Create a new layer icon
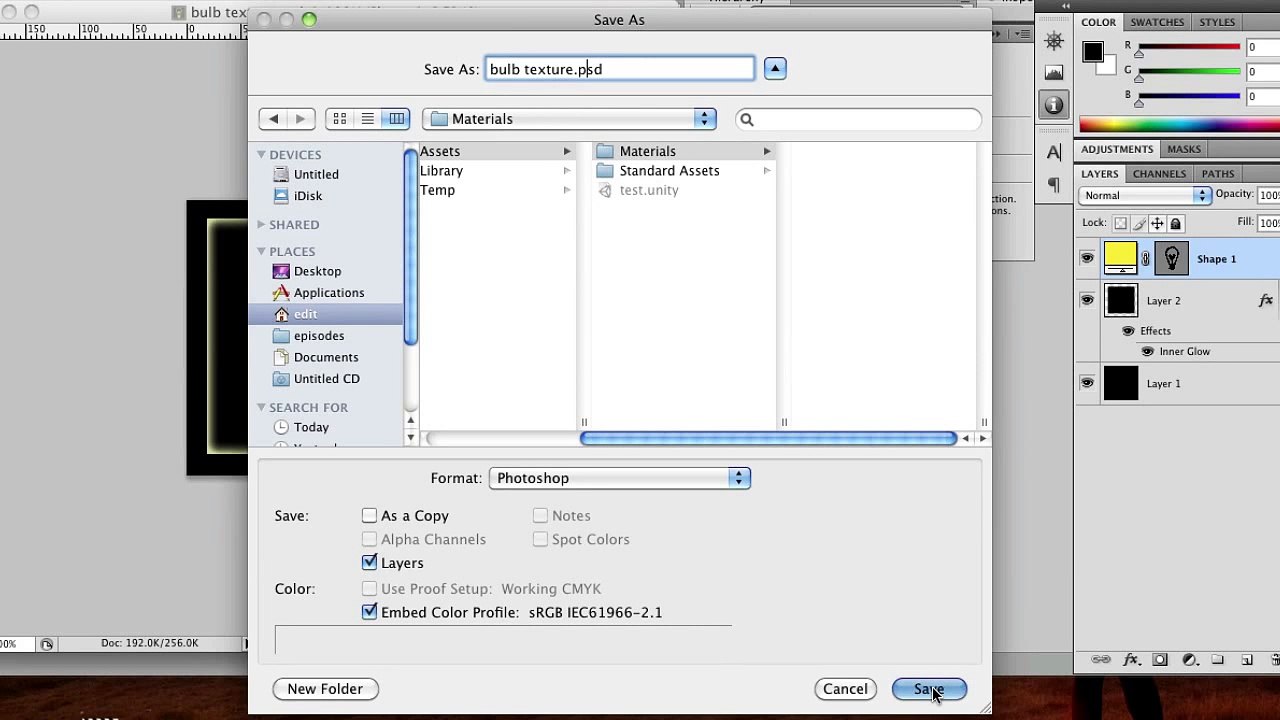Screen dimensions: 1280x720 1247,660
